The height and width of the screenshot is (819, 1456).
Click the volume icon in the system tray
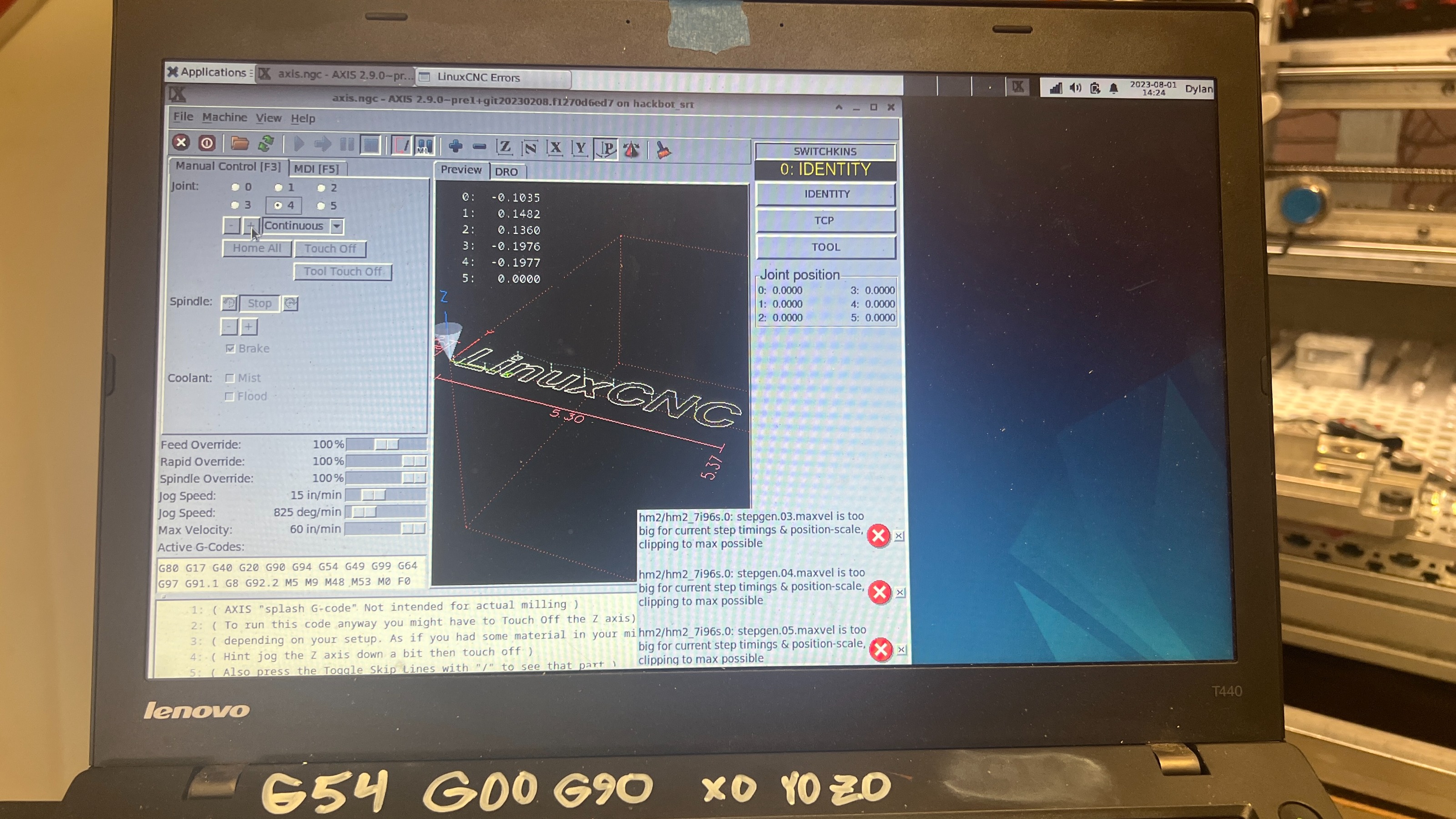(1075, 88)
